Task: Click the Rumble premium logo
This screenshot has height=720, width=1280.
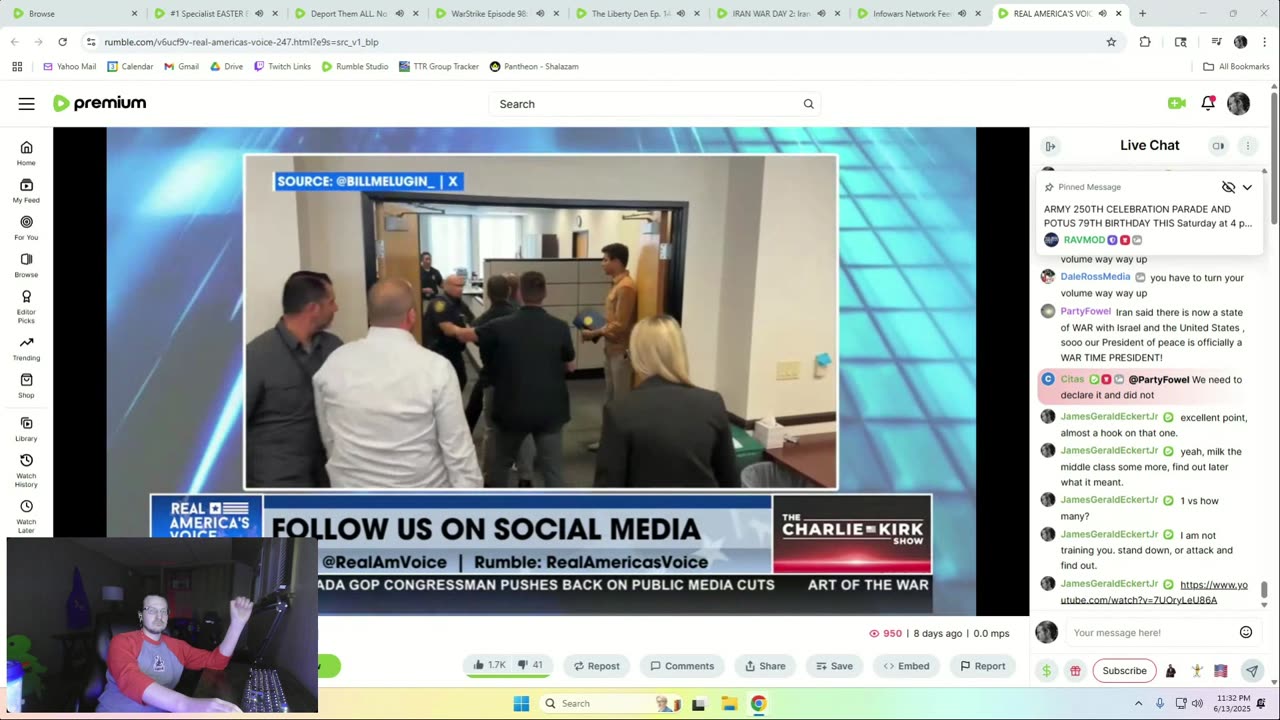Action: 99,103
